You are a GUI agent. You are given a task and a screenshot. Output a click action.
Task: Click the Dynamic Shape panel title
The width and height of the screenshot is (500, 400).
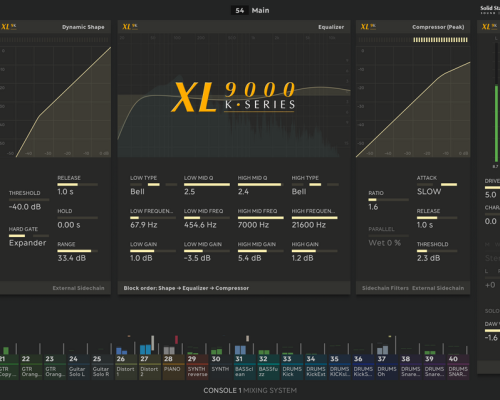click(83, 27)
